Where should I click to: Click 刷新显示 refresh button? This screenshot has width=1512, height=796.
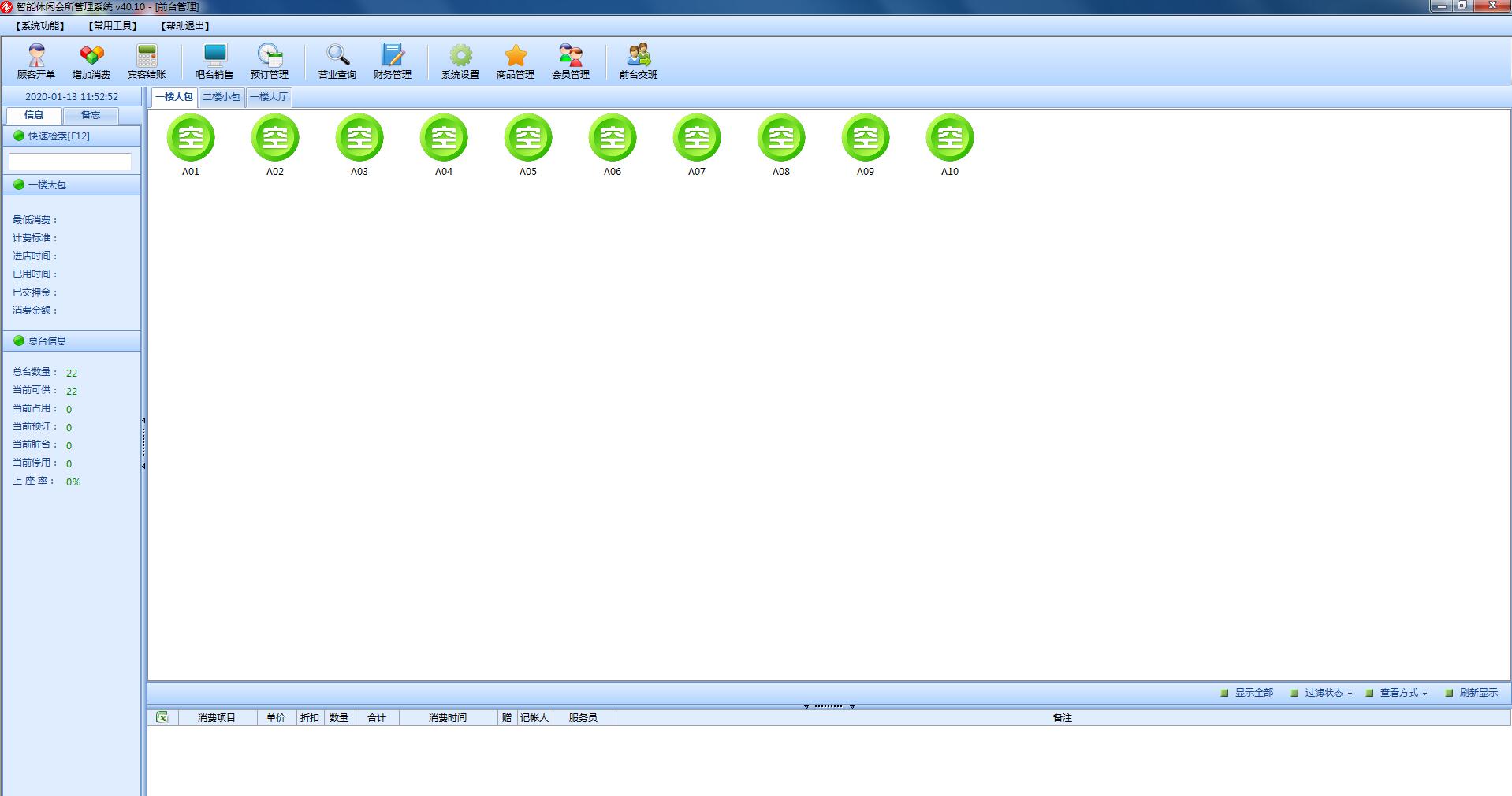pos(1472,693)
